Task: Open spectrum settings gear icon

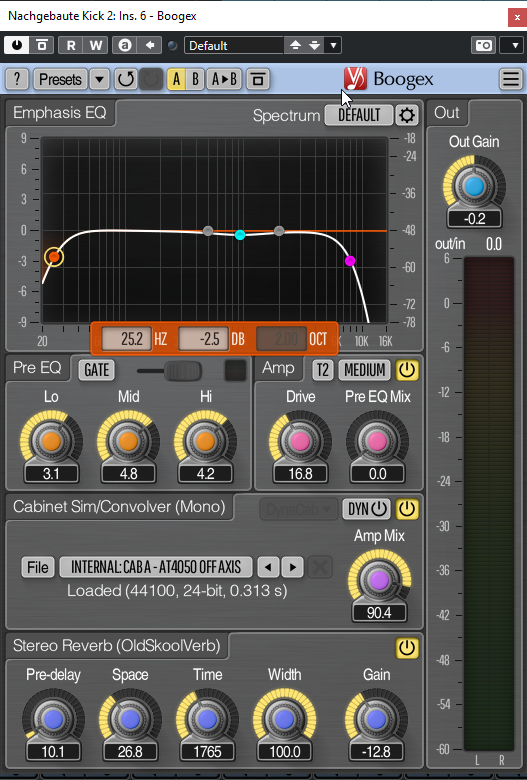Action: click(x=407, y=115)
